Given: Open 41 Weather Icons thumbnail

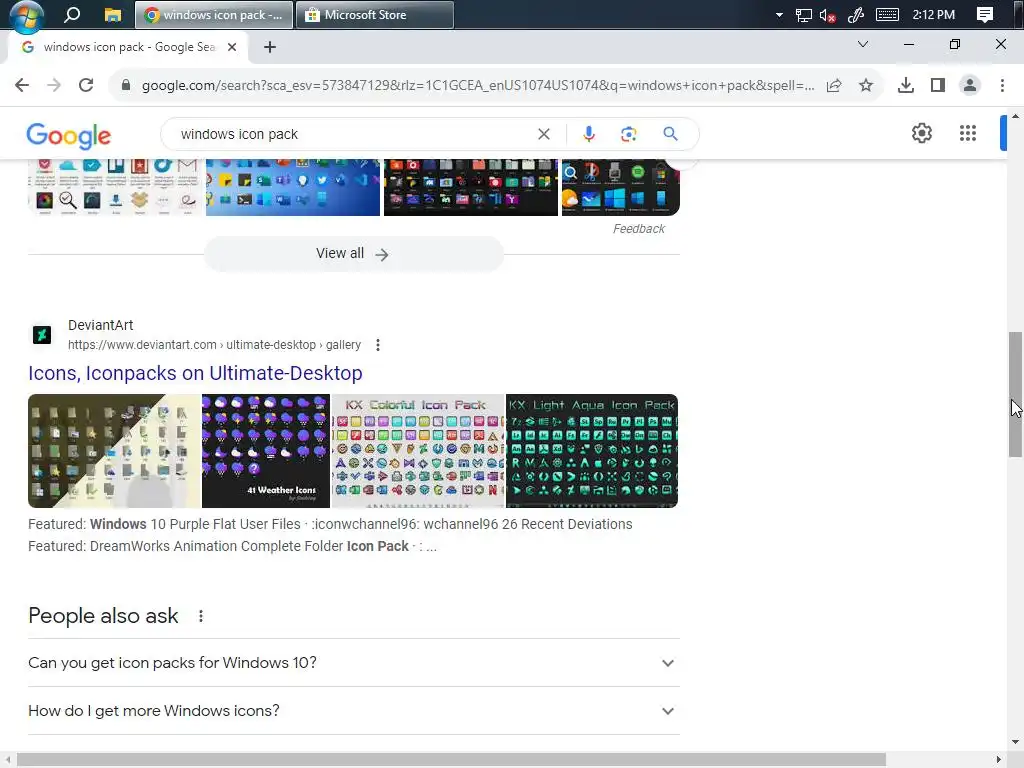Looking at the screenshot, I should click(x=266, y=451).
